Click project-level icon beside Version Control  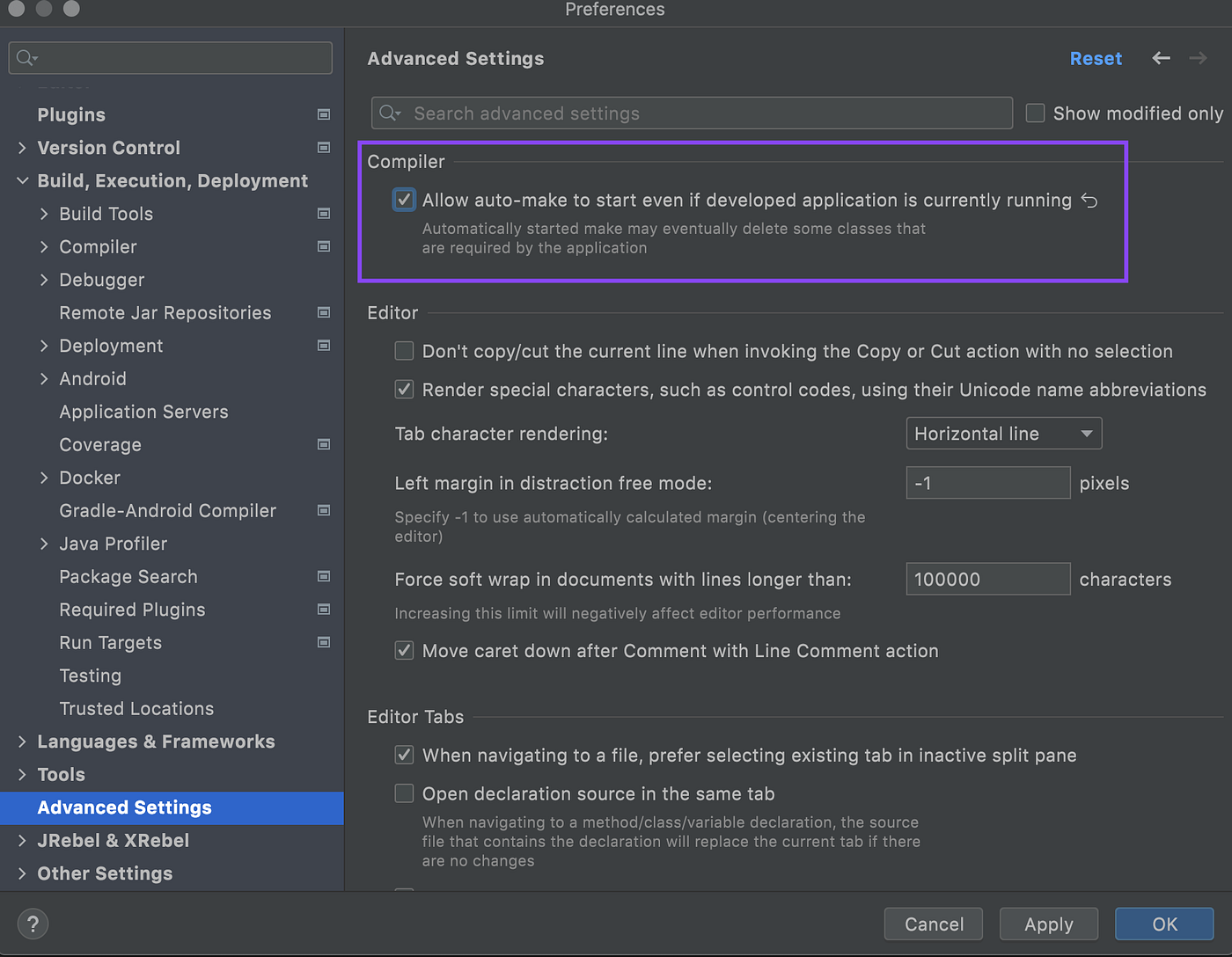[324, 148]
